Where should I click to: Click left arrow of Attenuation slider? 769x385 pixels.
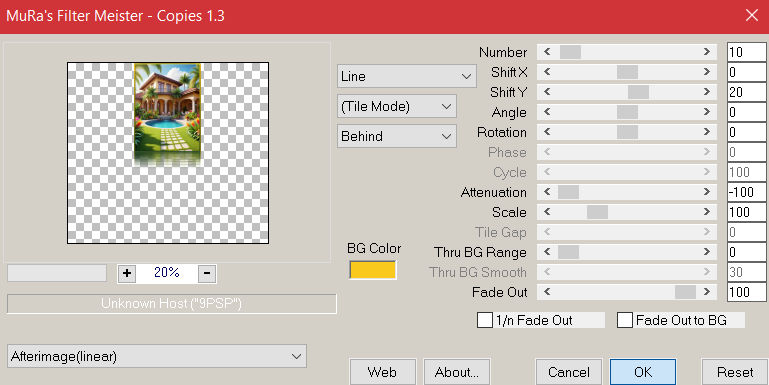point(547,192)
